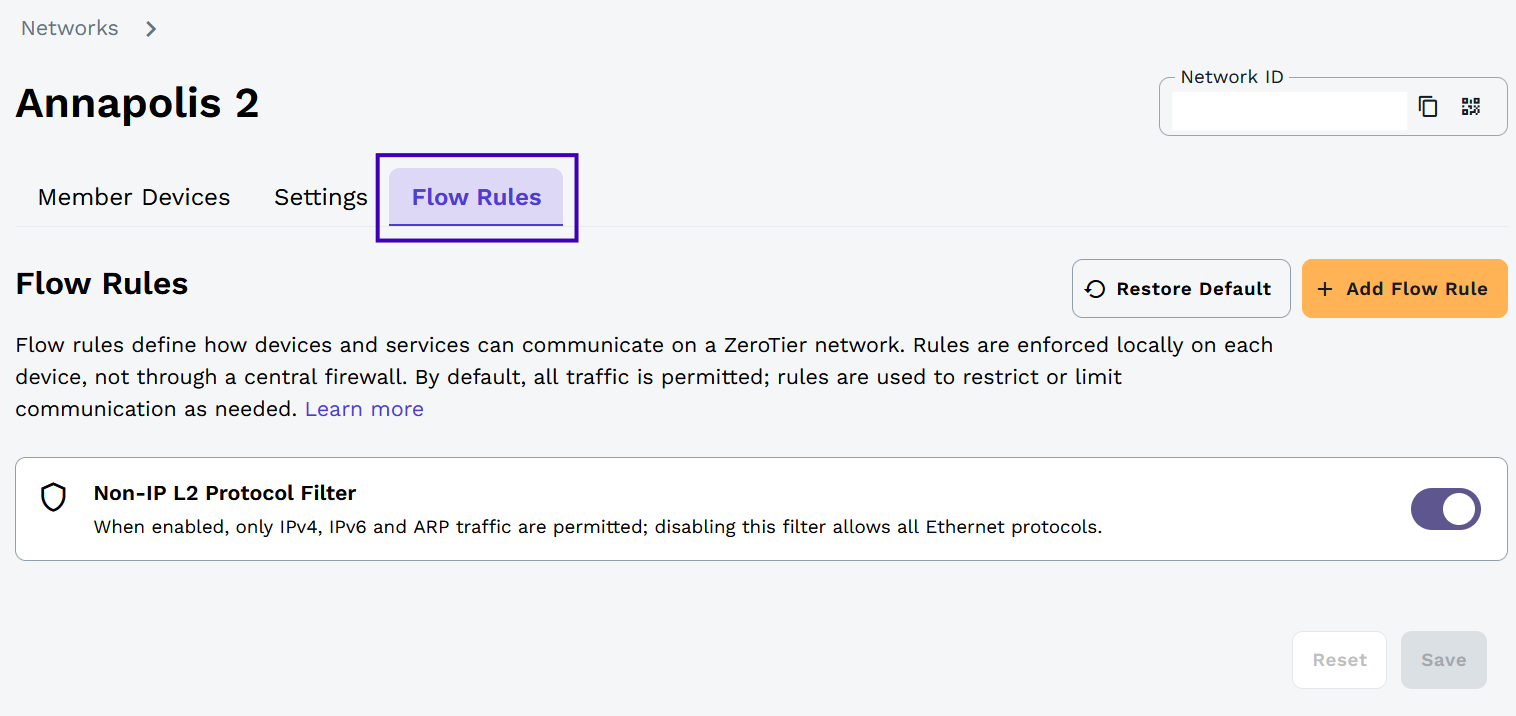Select the Flow Rules tab
The image size is (1516, 716).
(x=476, y=197)
